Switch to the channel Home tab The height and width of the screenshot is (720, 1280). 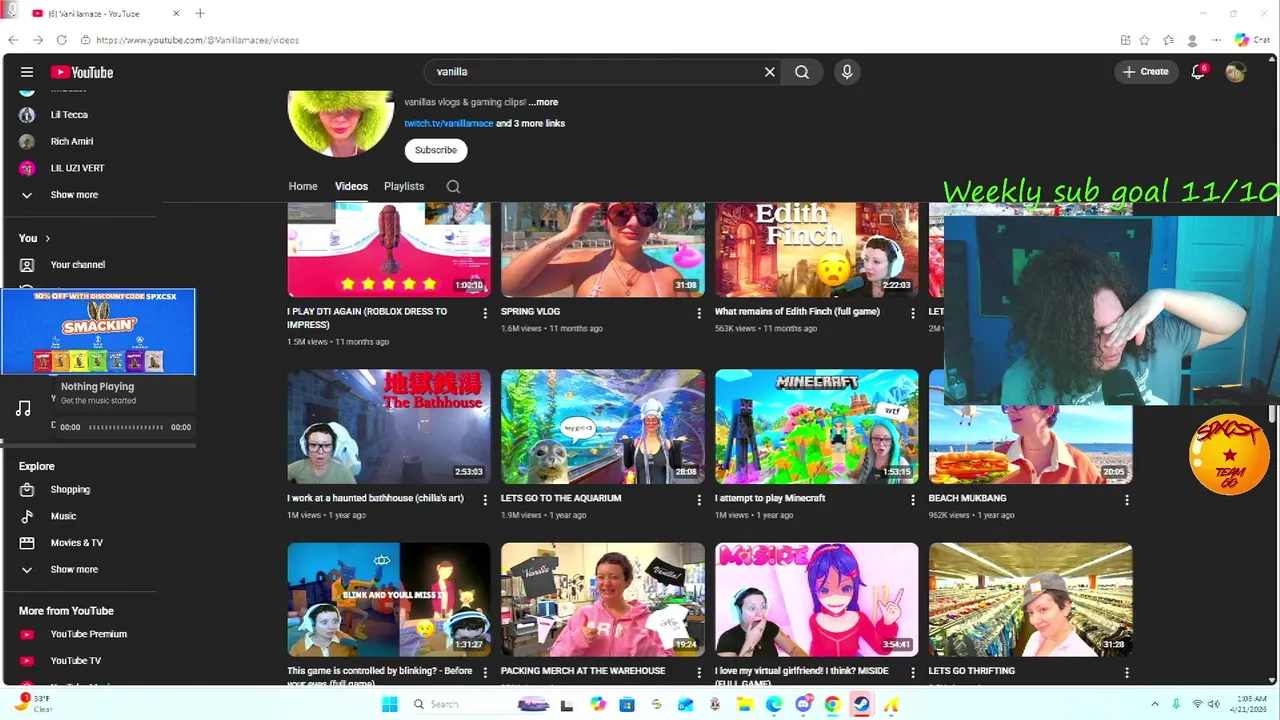[x=303, y=186]
